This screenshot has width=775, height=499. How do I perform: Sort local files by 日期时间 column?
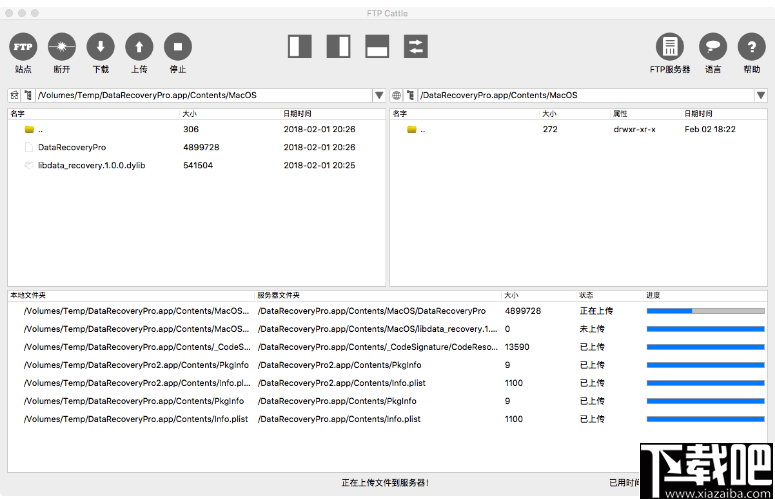297,114
